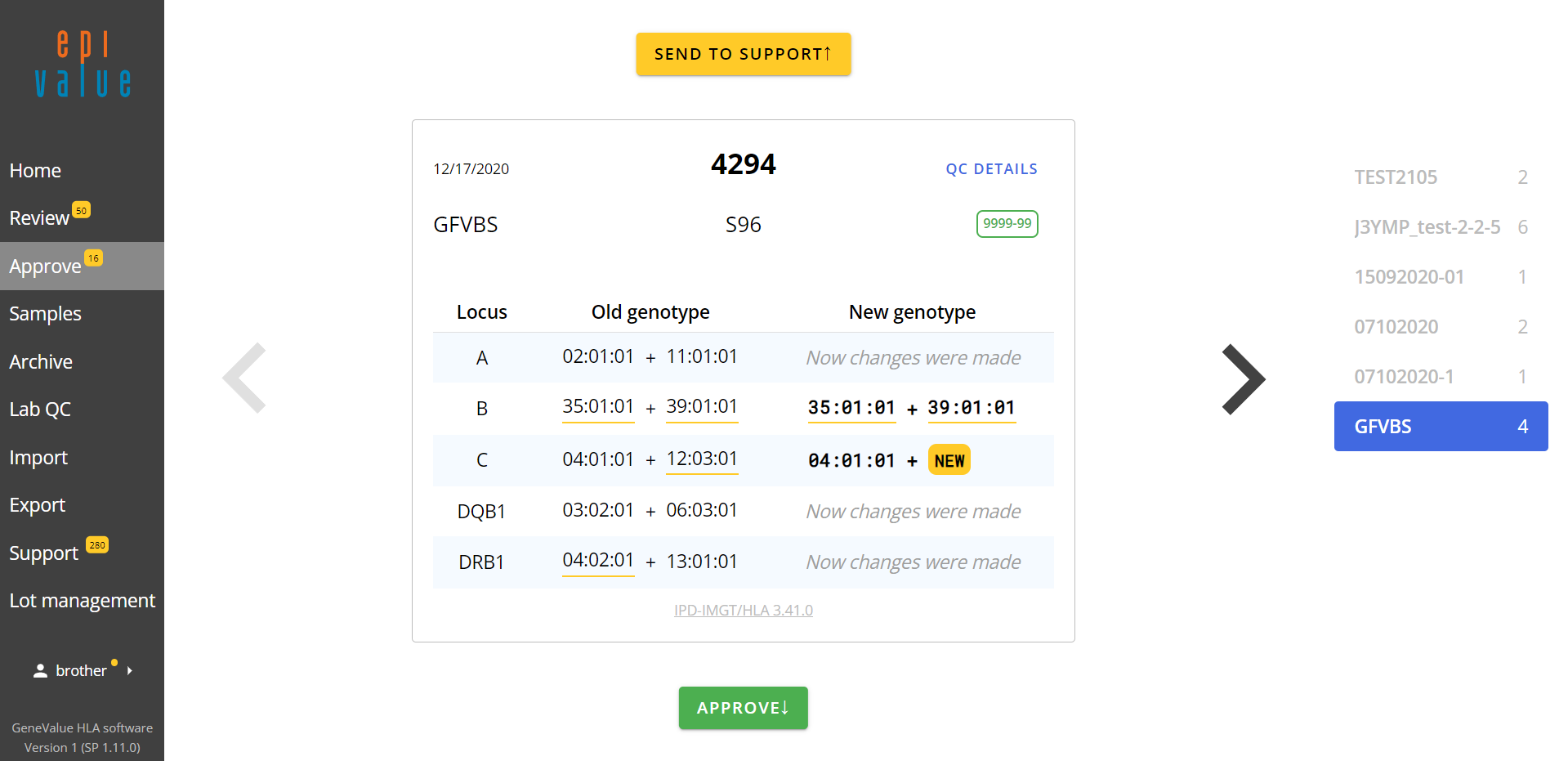Select the TEST2105 batch in list
The image size is (1568, 761).
tap(1396, 177)
